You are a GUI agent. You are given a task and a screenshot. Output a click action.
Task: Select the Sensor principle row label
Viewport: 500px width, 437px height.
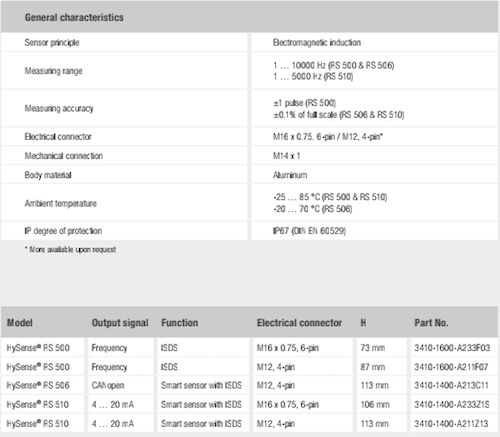point(52,42)
